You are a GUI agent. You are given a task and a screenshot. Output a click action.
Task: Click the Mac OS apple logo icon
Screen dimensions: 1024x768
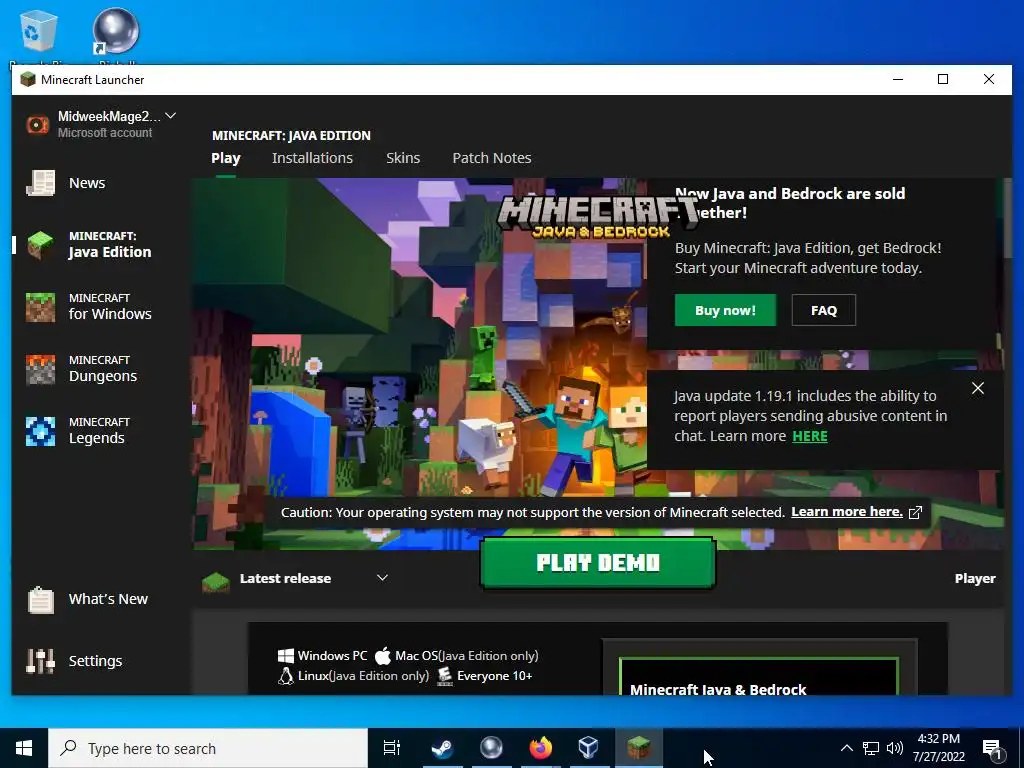(x=383, y=655)
